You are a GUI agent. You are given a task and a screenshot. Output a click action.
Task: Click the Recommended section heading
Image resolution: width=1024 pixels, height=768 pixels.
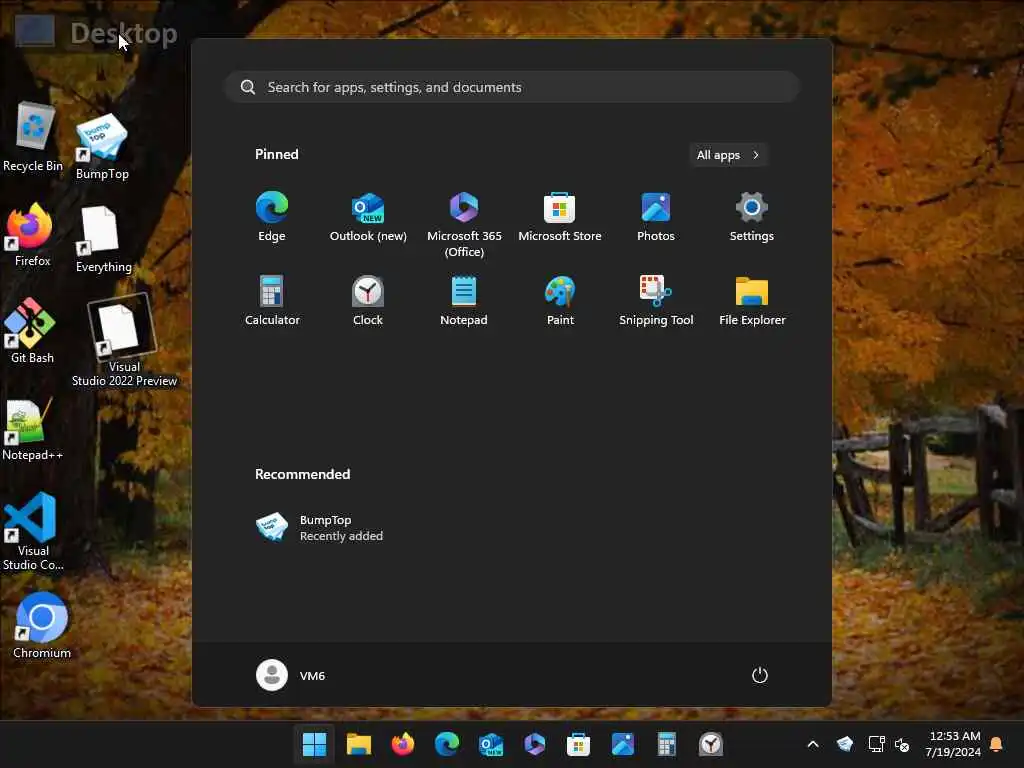click(302, 474)
